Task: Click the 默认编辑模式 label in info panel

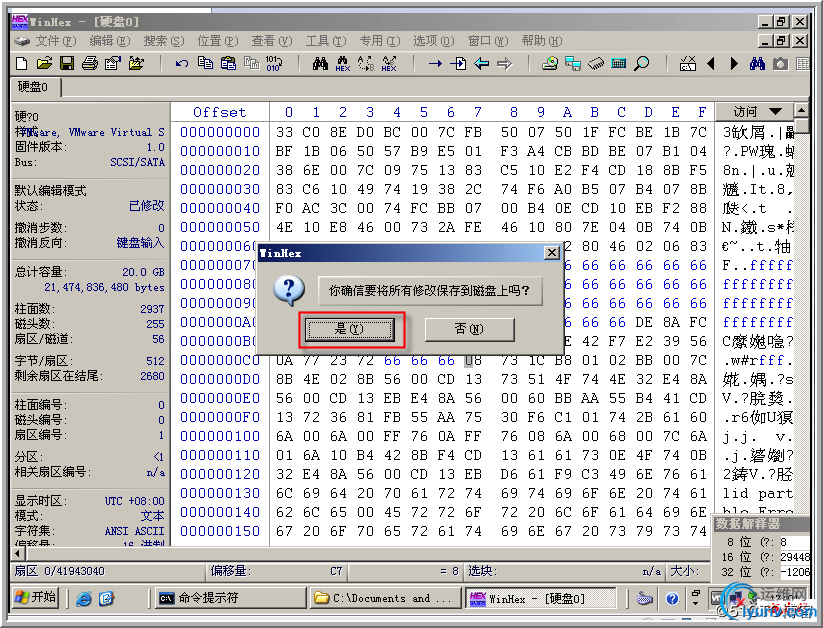Action: tap(50, 190)
